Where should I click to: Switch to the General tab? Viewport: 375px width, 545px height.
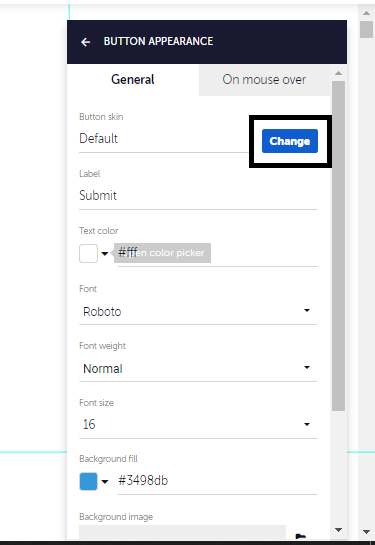tap(133, 80)
